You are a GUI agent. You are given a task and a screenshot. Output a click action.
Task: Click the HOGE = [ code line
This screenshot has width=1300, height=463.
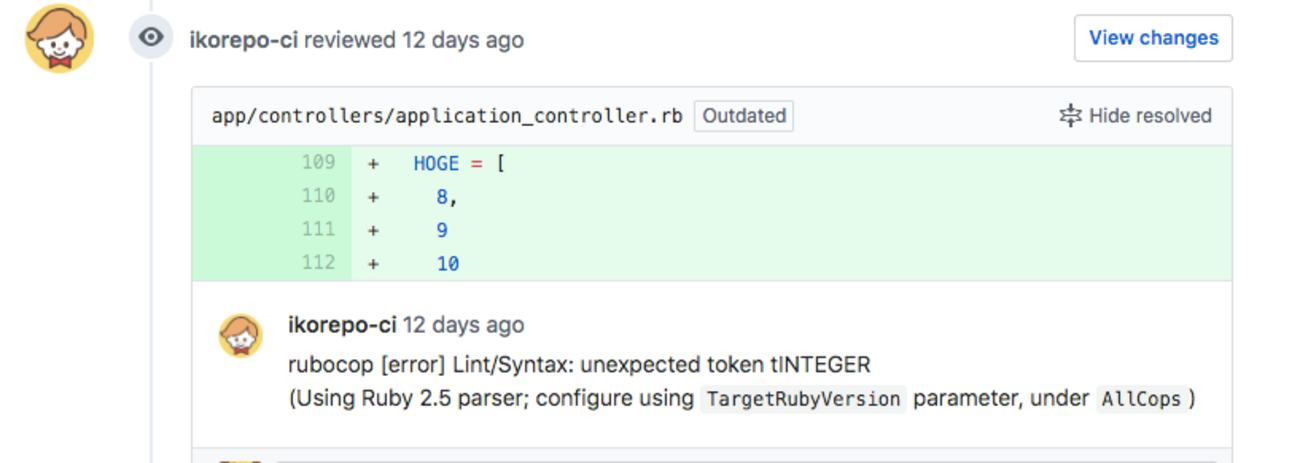click(x=459, y=162)
